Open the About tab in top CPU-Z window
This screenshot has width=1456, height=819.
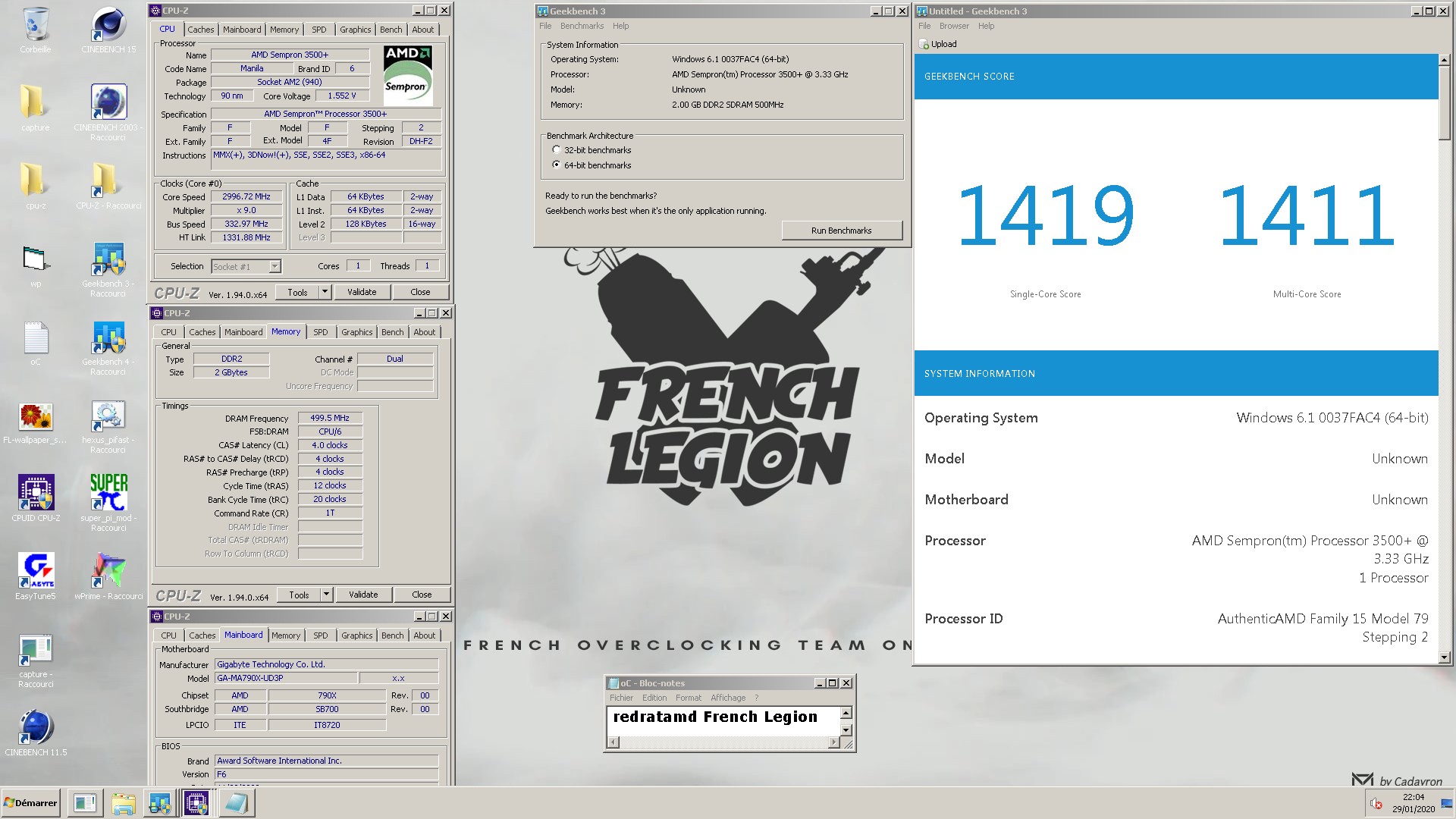422,30
